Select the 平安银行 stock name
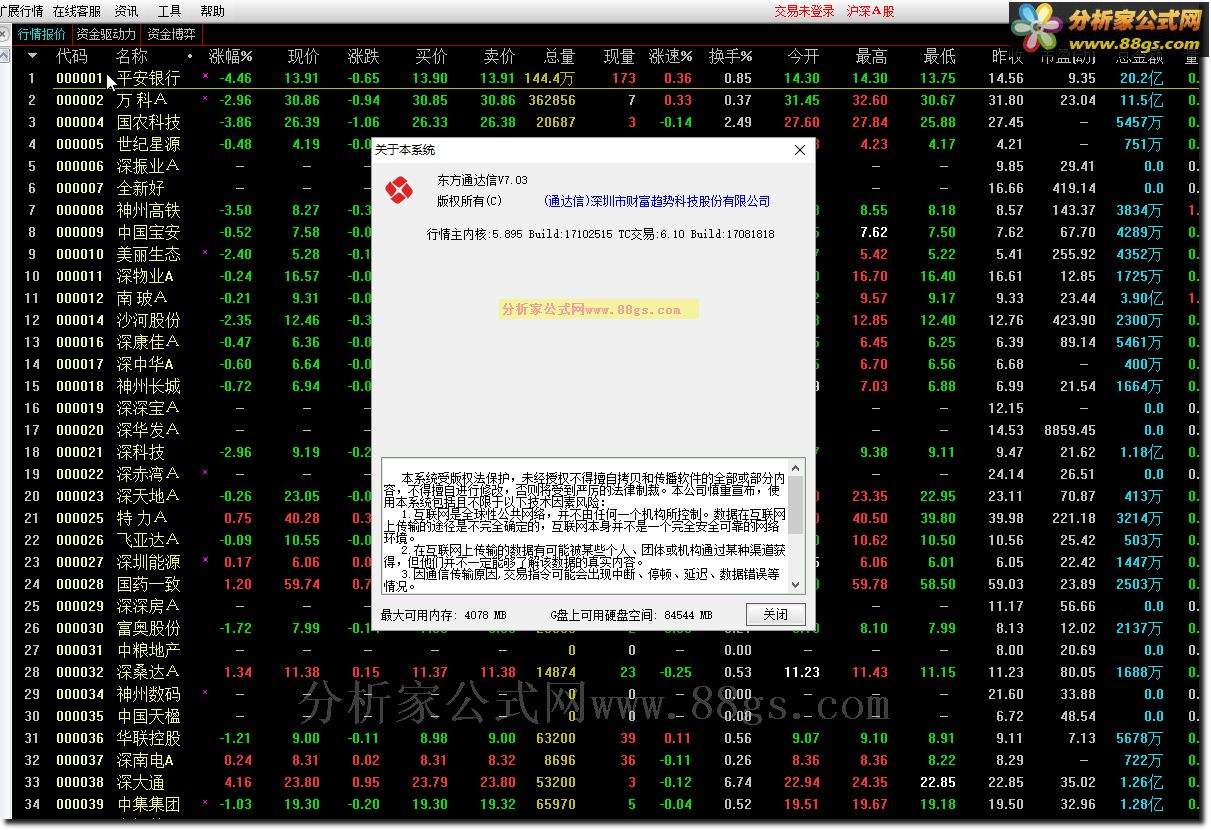1211x830 pixels. tap(149, 78)
